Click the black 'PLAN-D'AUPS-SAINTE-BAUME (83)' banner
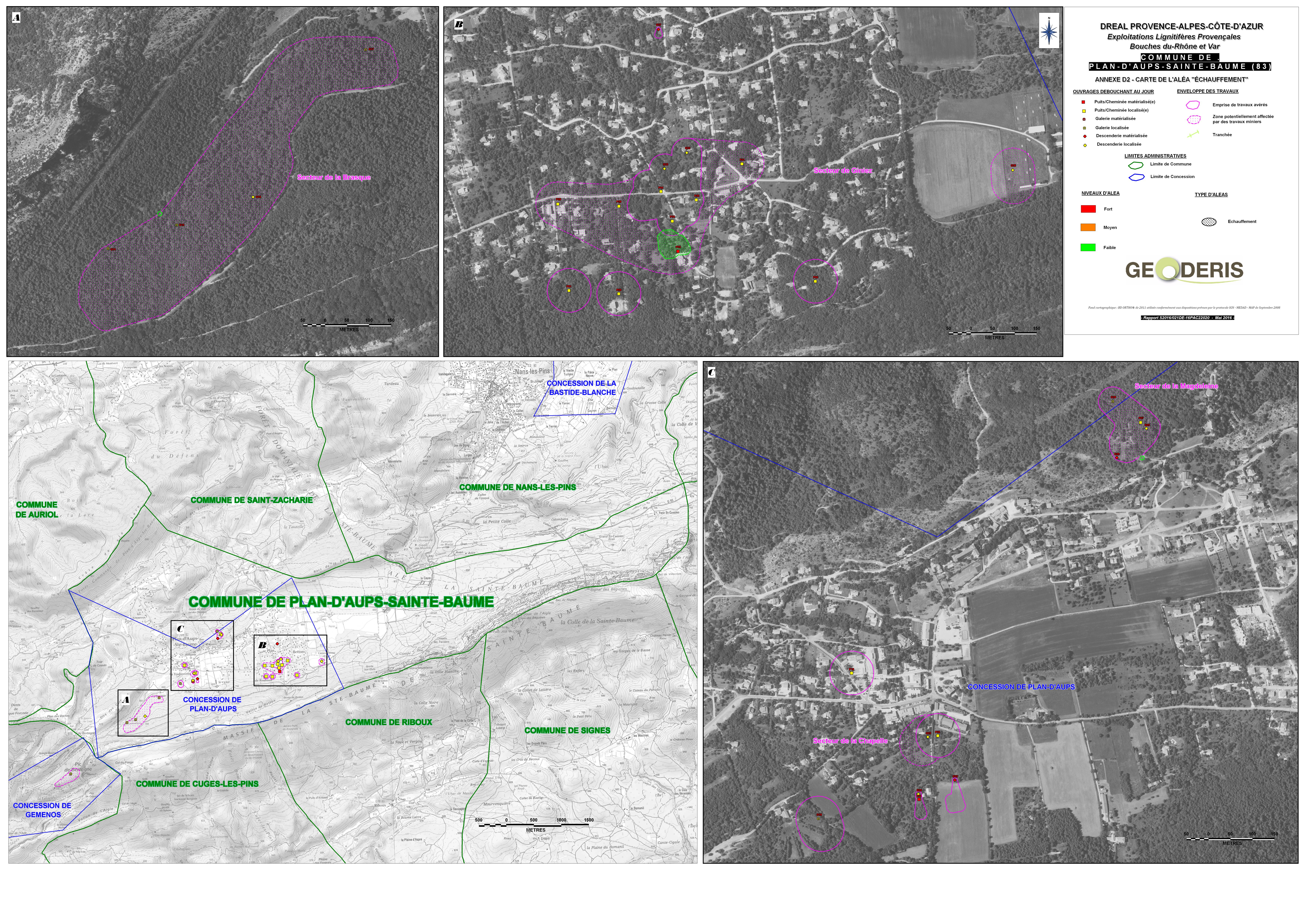Screen dimensions: 1306x924 tap(1180, 67)
